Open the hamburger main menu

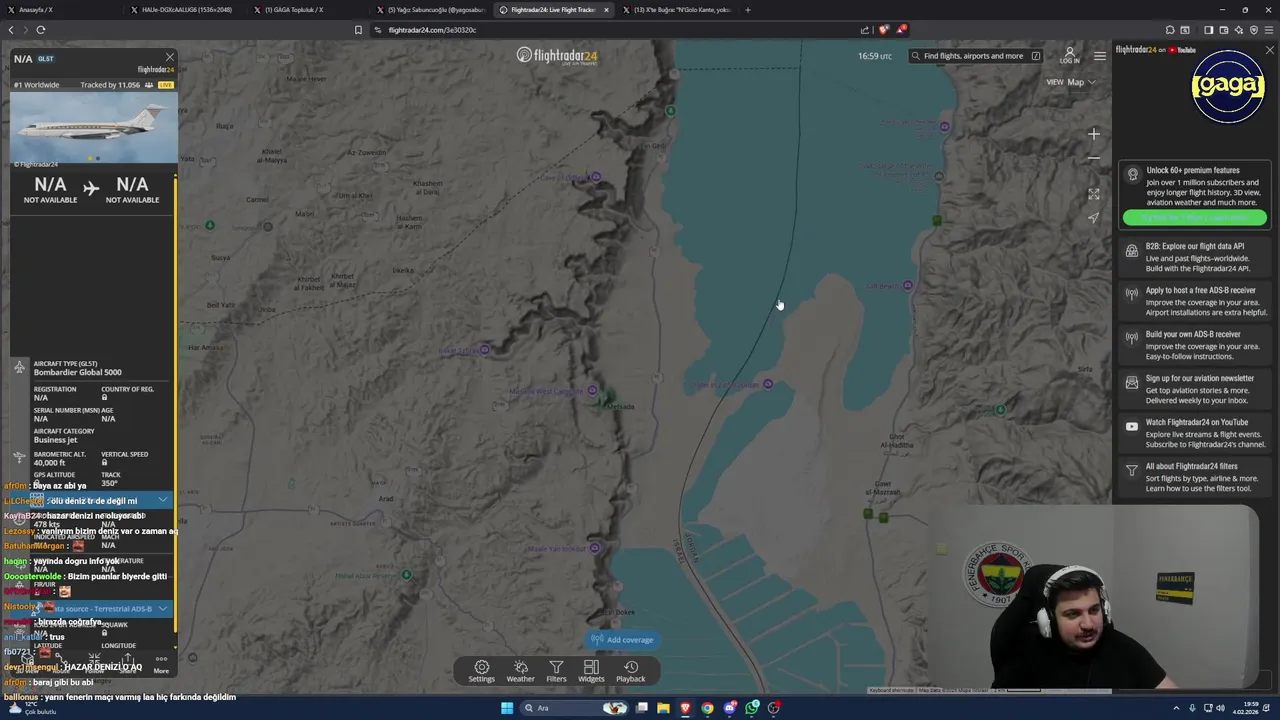click(1099, 56)
